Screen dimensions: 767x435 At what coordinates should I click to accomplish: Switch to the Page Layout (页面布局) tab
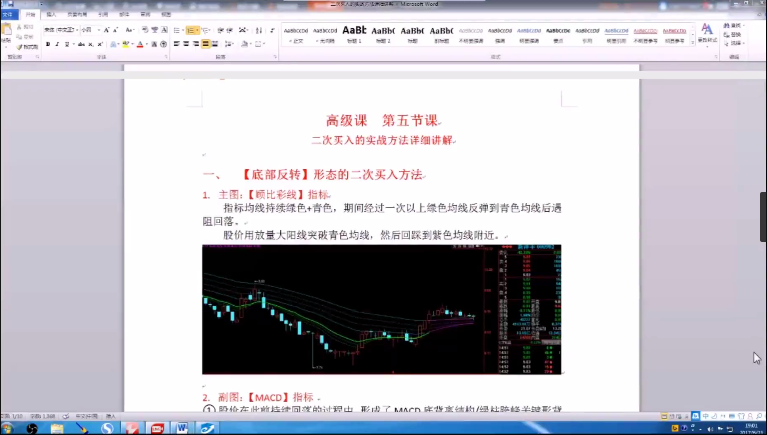point(77,14)
